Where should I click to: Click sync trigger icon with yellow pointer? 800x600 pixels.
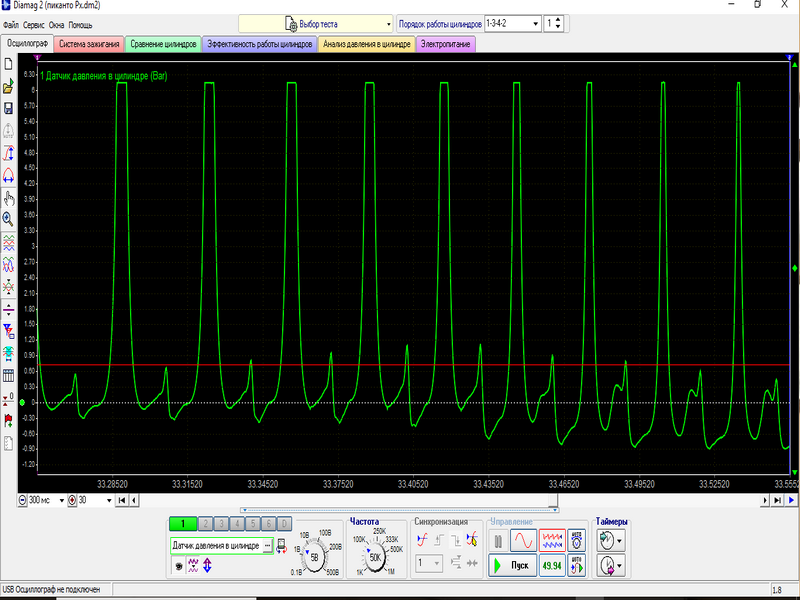click(472, 539)
